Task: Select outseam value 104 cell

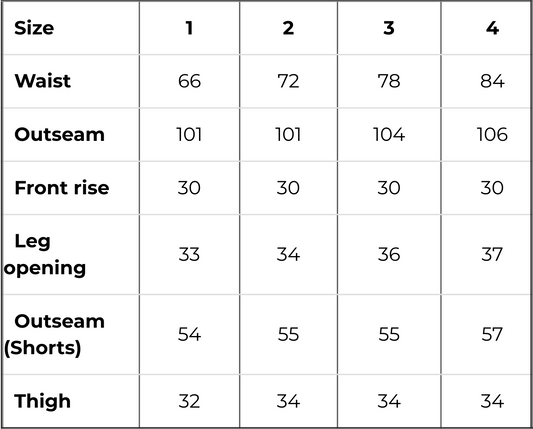Action: (389, 135)
